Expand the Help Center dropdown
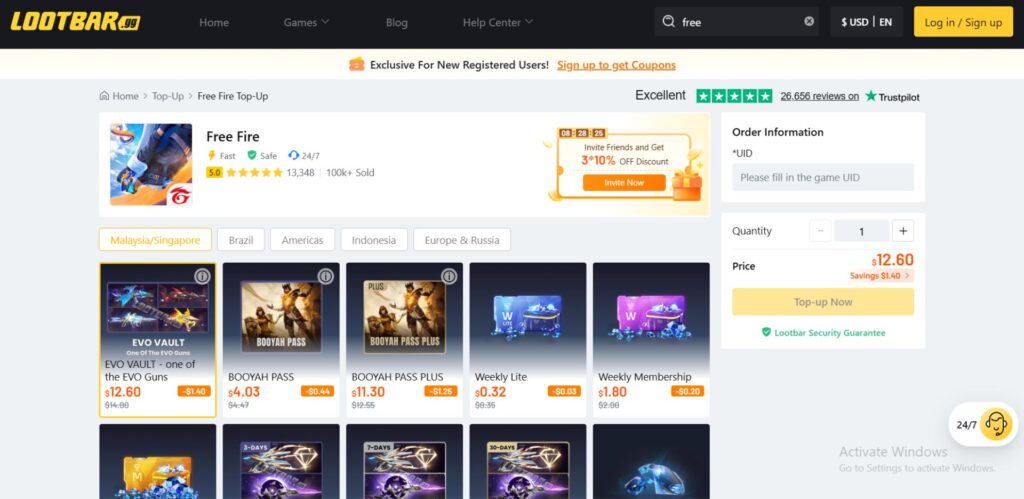The image size is (1024, 499). 497,22
